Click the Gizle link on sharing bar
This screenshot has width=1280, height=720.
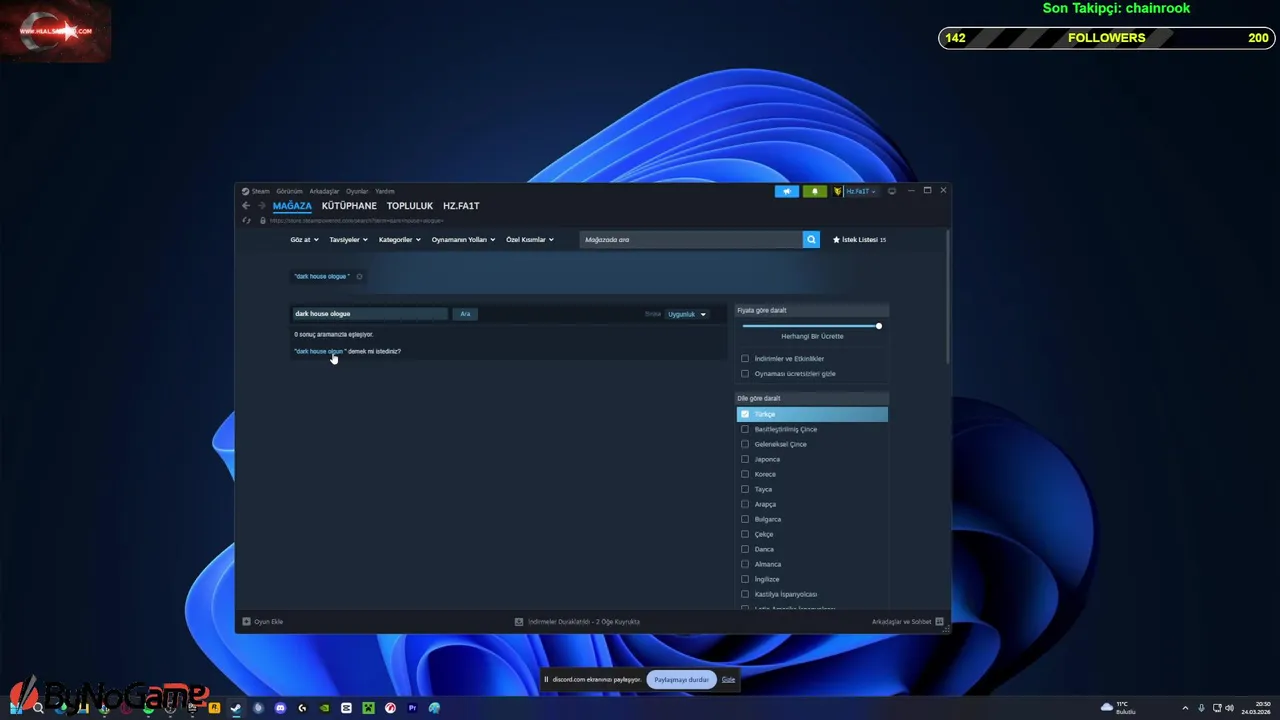coord(728,680)
